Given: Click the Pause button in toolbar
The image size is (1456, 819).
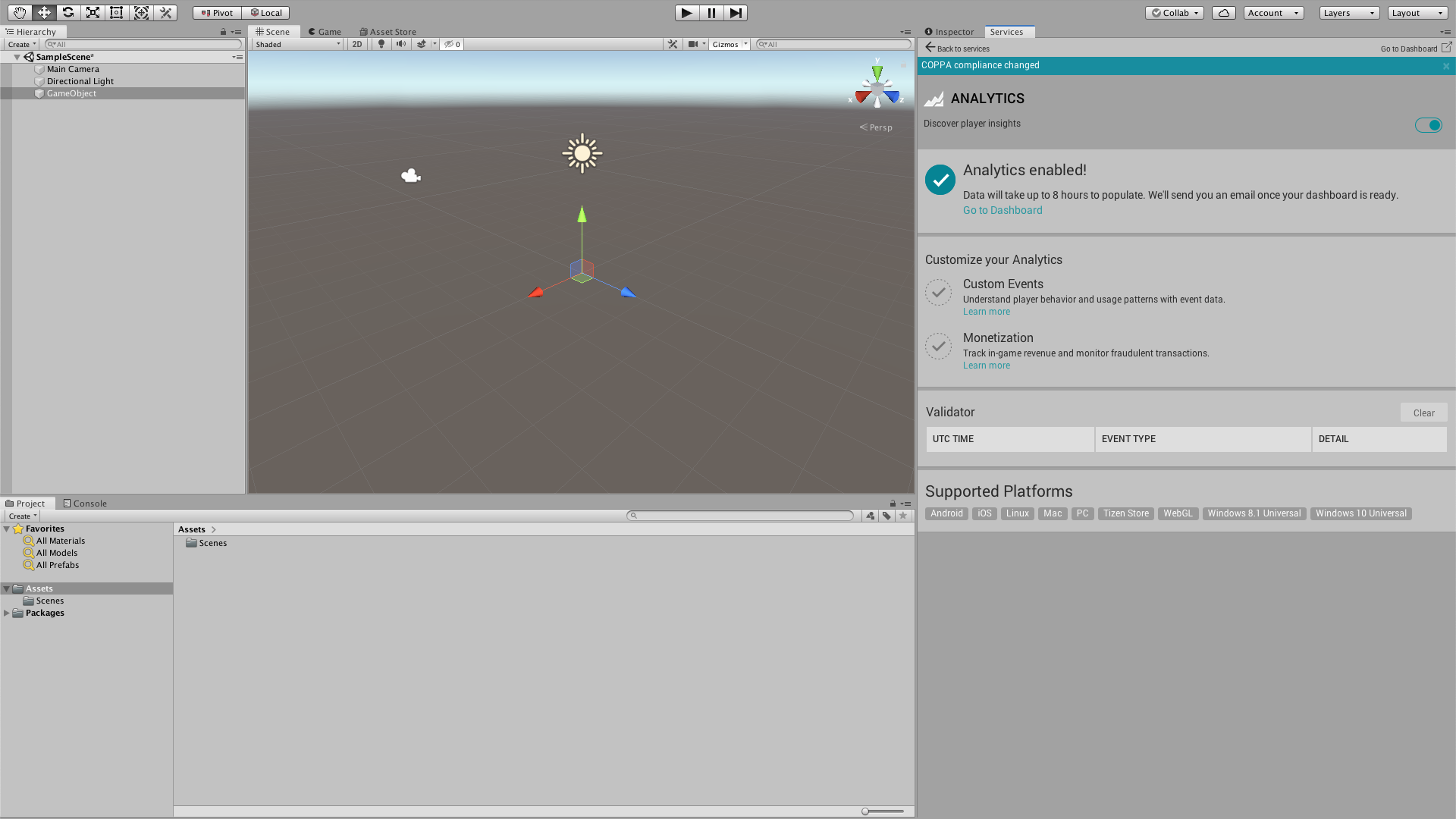Looking at the screenshot, I should point(711,12).
